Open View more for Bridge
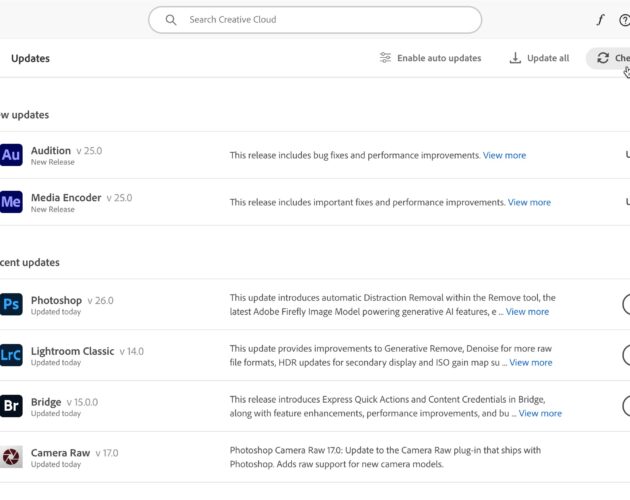The width and height of the screenshot is (630, 500). (x=540, y=413)
